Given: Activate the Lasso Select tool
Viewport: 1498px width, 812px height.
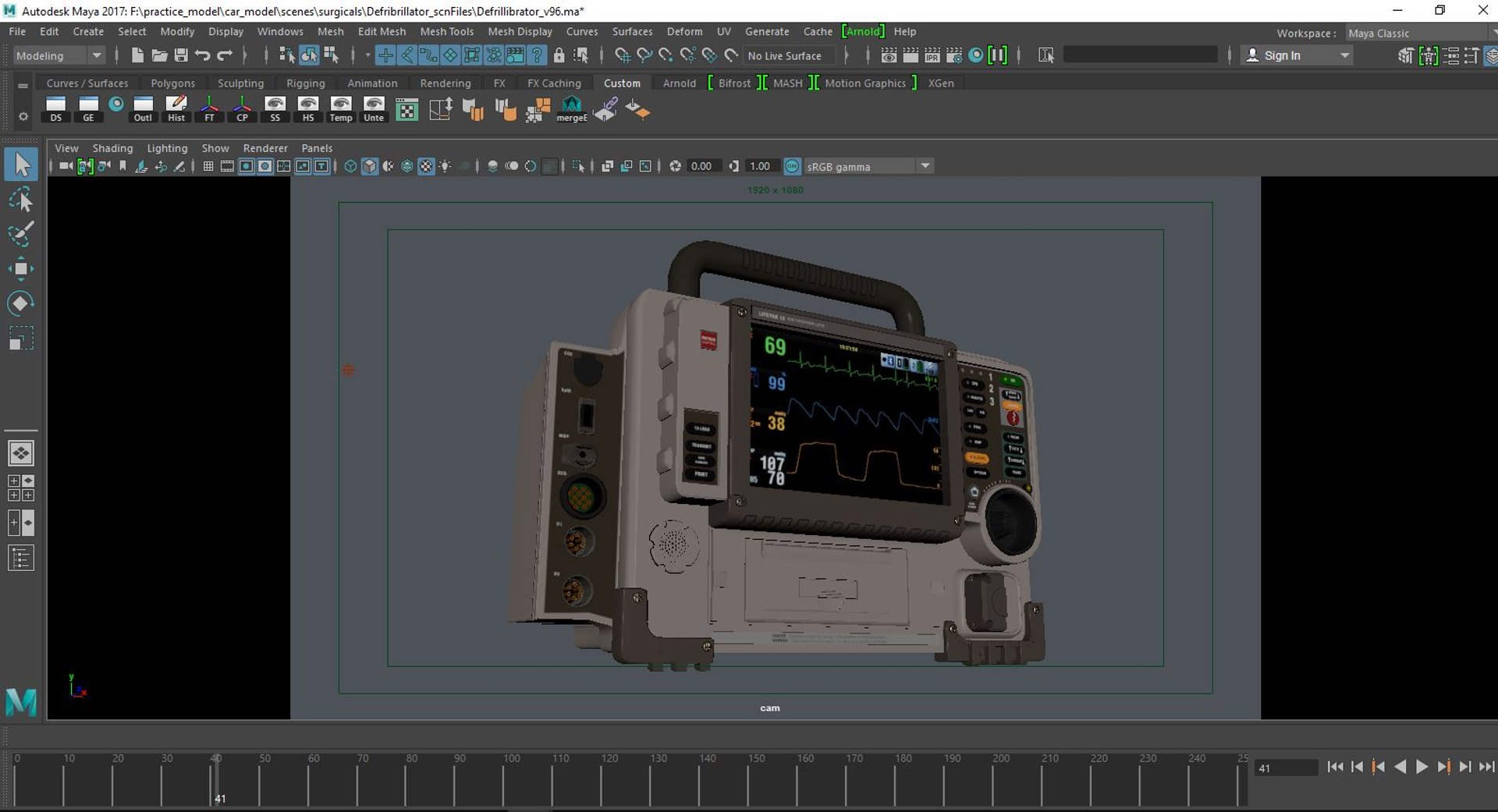Looking at the screenshot, I should (x=21, y=200).
